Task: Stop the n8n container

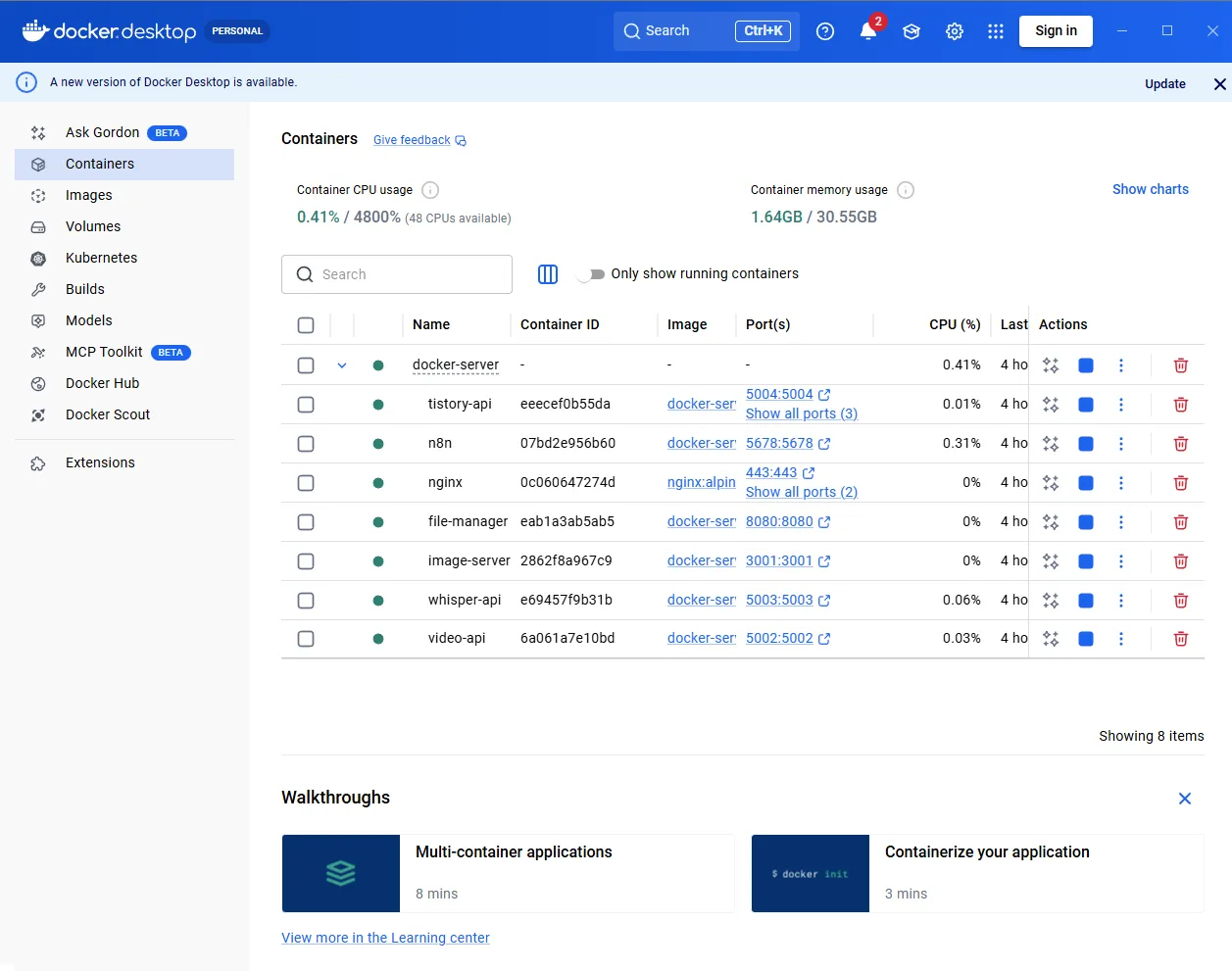Action: pyautogui.click(x=1086, y=444)
